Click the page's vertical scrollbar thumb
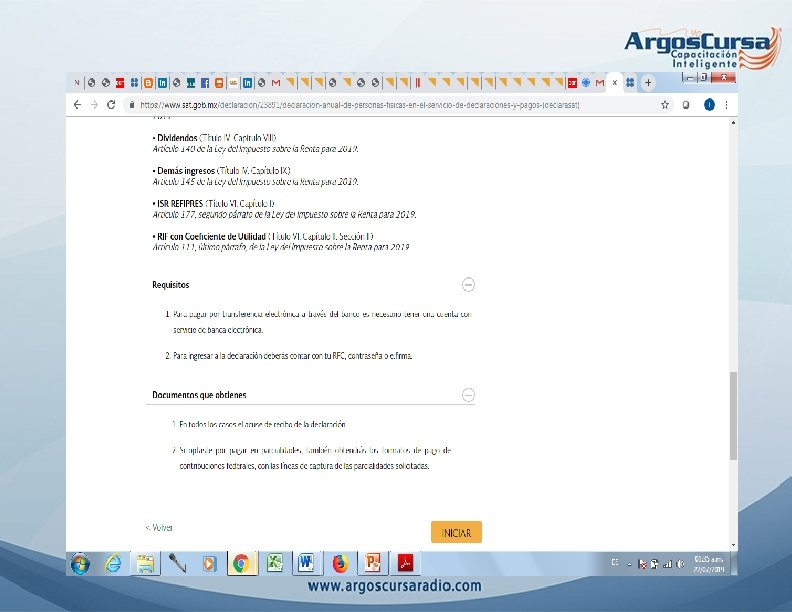Viewport: 792px width, 612px height. click(x=733, y=416)
